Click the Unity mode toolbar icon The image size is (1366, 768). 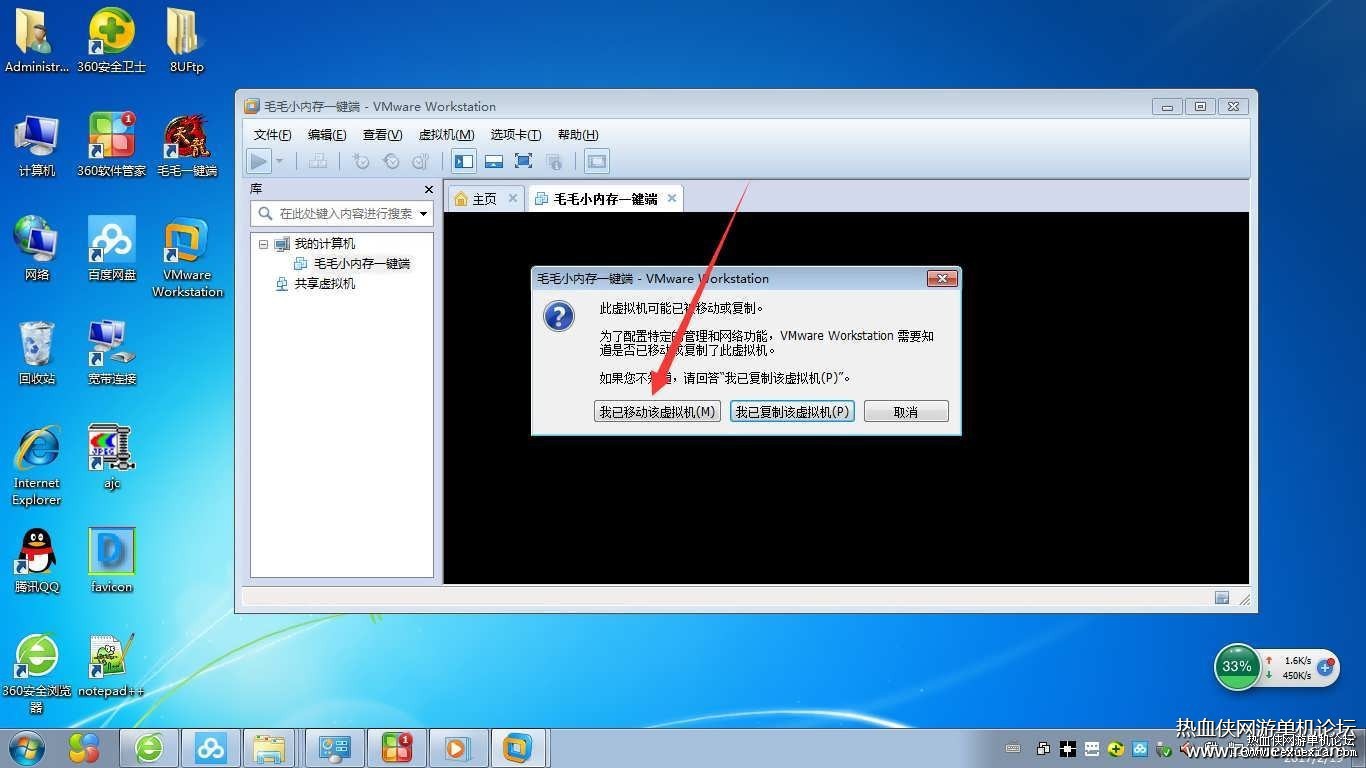click(x=554, y=161)
